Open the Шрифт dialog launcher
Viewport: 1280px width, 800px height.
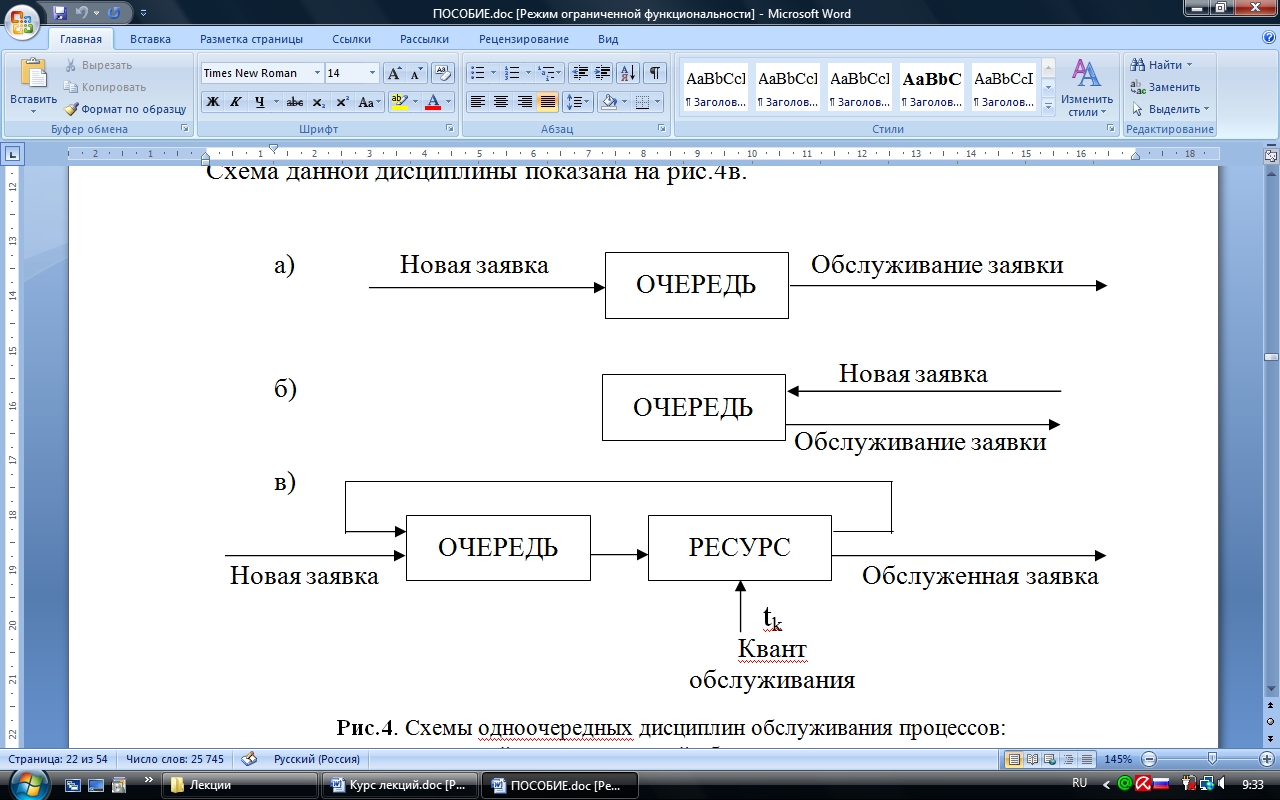[x=450, y=129]
